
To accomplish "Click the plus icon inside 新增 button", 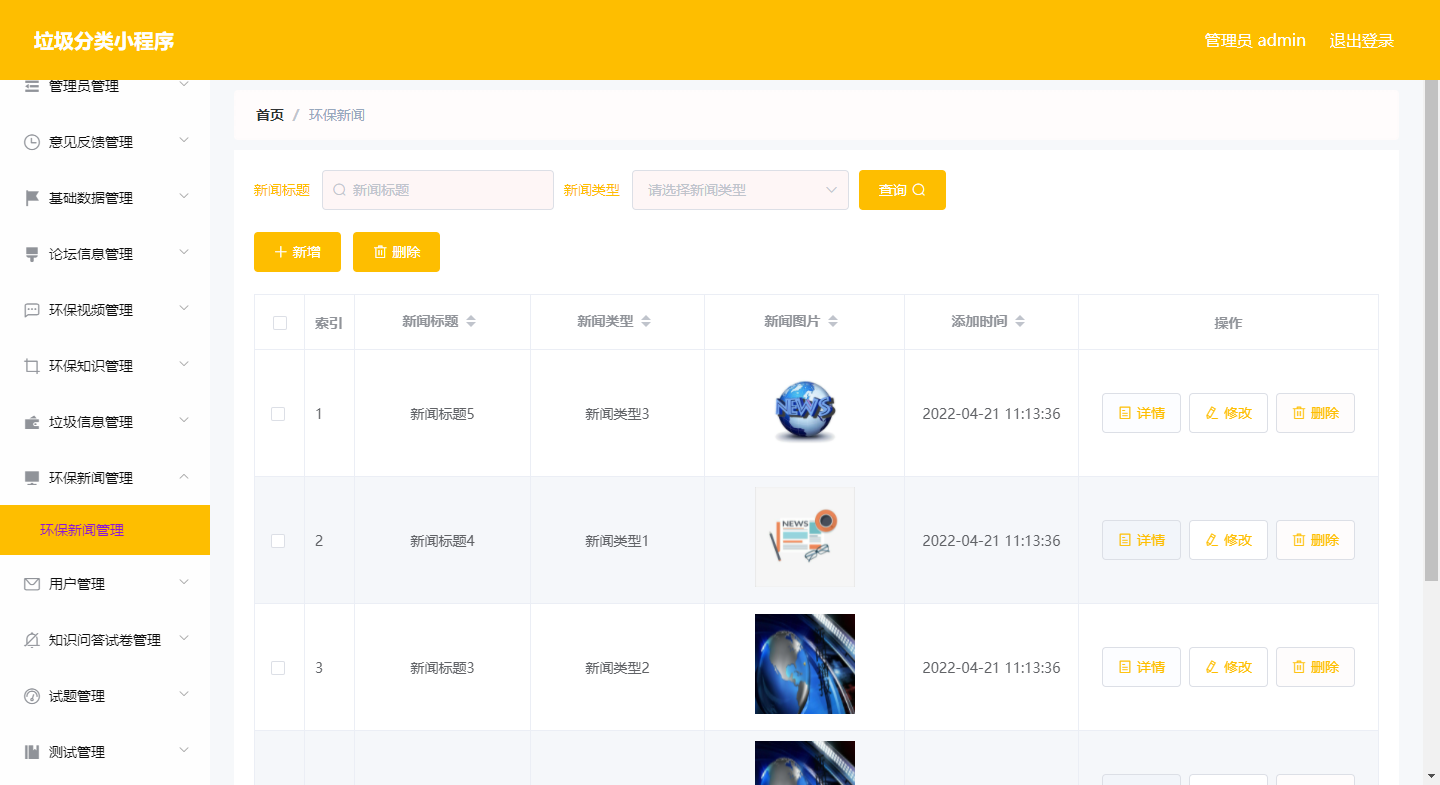I will [280, 251].
